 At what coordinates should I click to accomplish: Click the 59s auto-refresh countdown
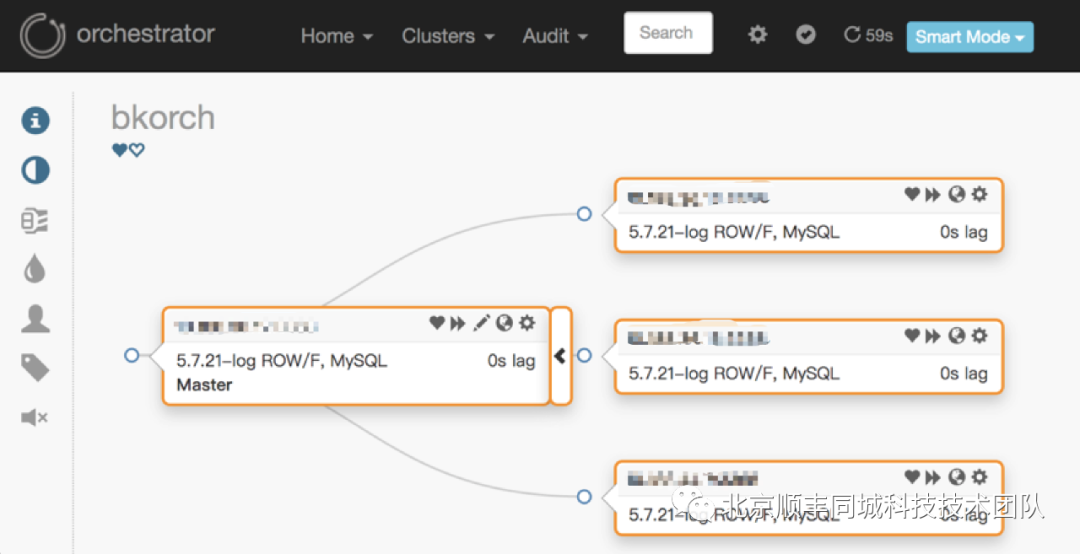(x=869, y=34)
